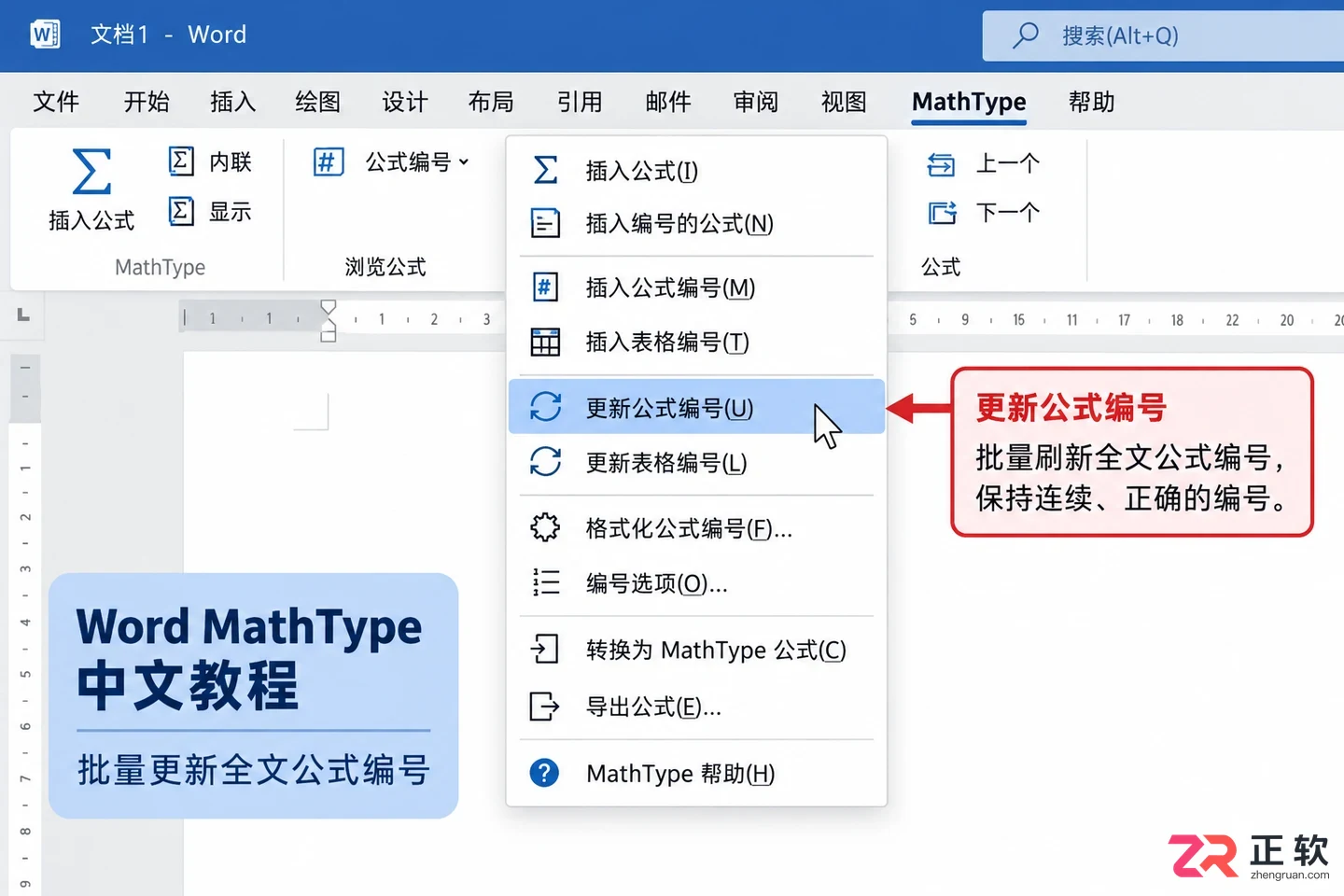Click the tab selector L icon
The height and width of the screenshot is (896, 1344).
[23, 315]
